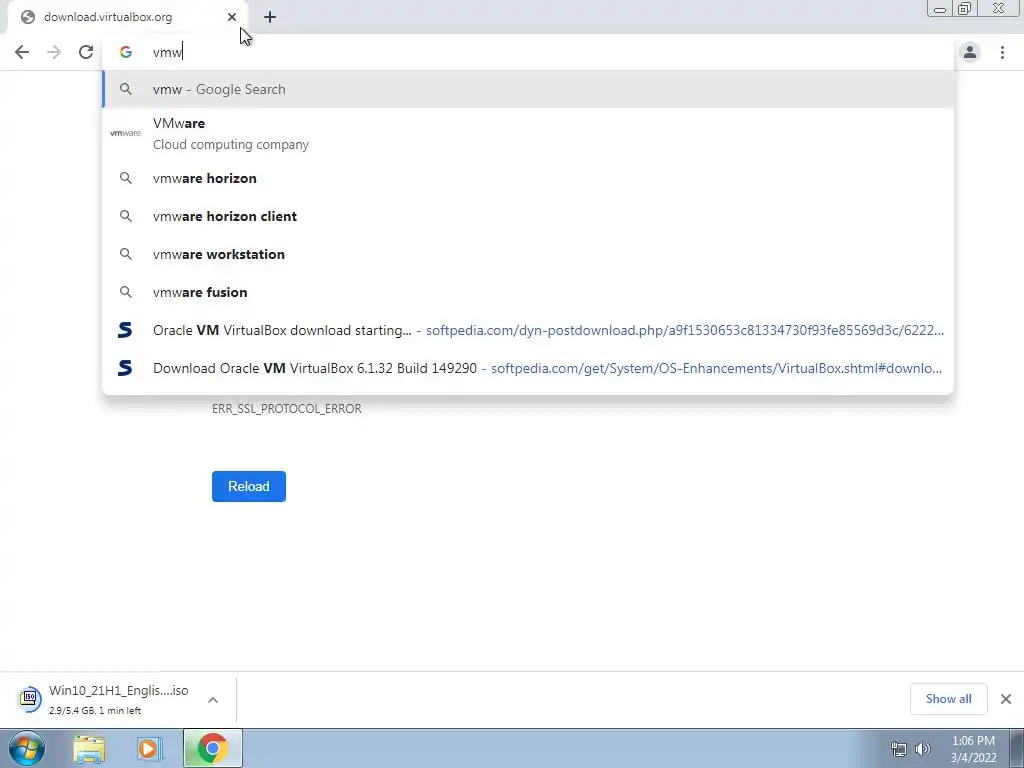Open the Chrome profile avatar
1024x768 pixels.
970,52
